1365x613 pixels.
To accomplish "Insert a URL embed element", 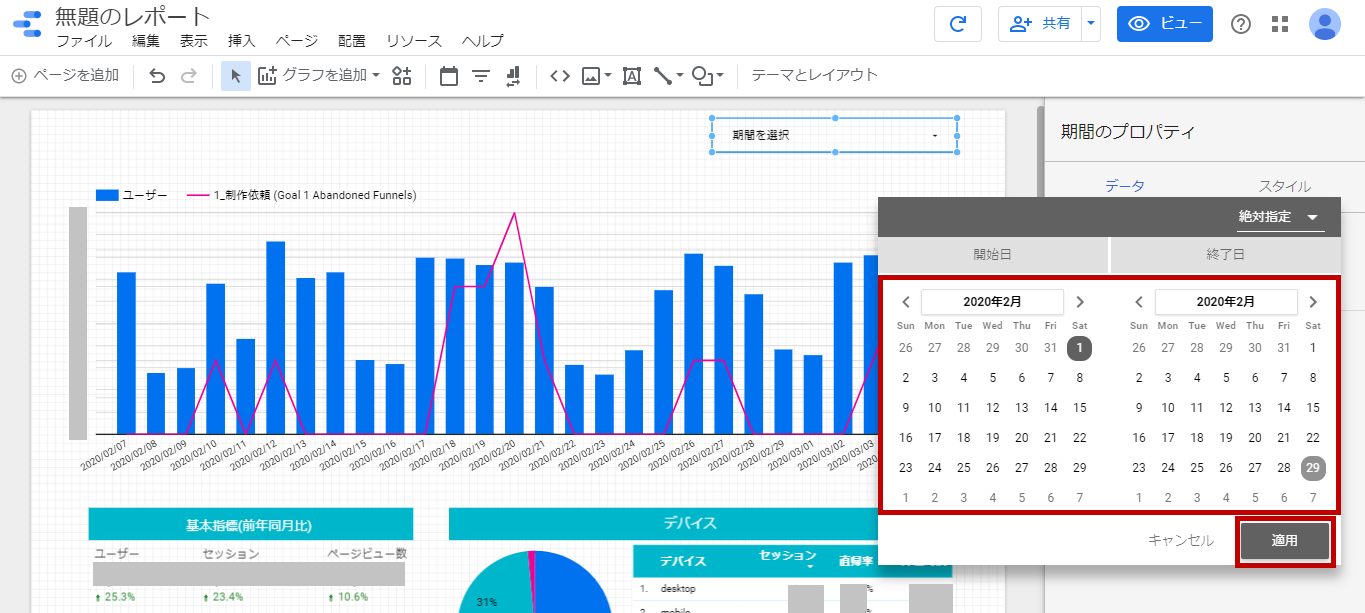I will click(x=560, y=75).
